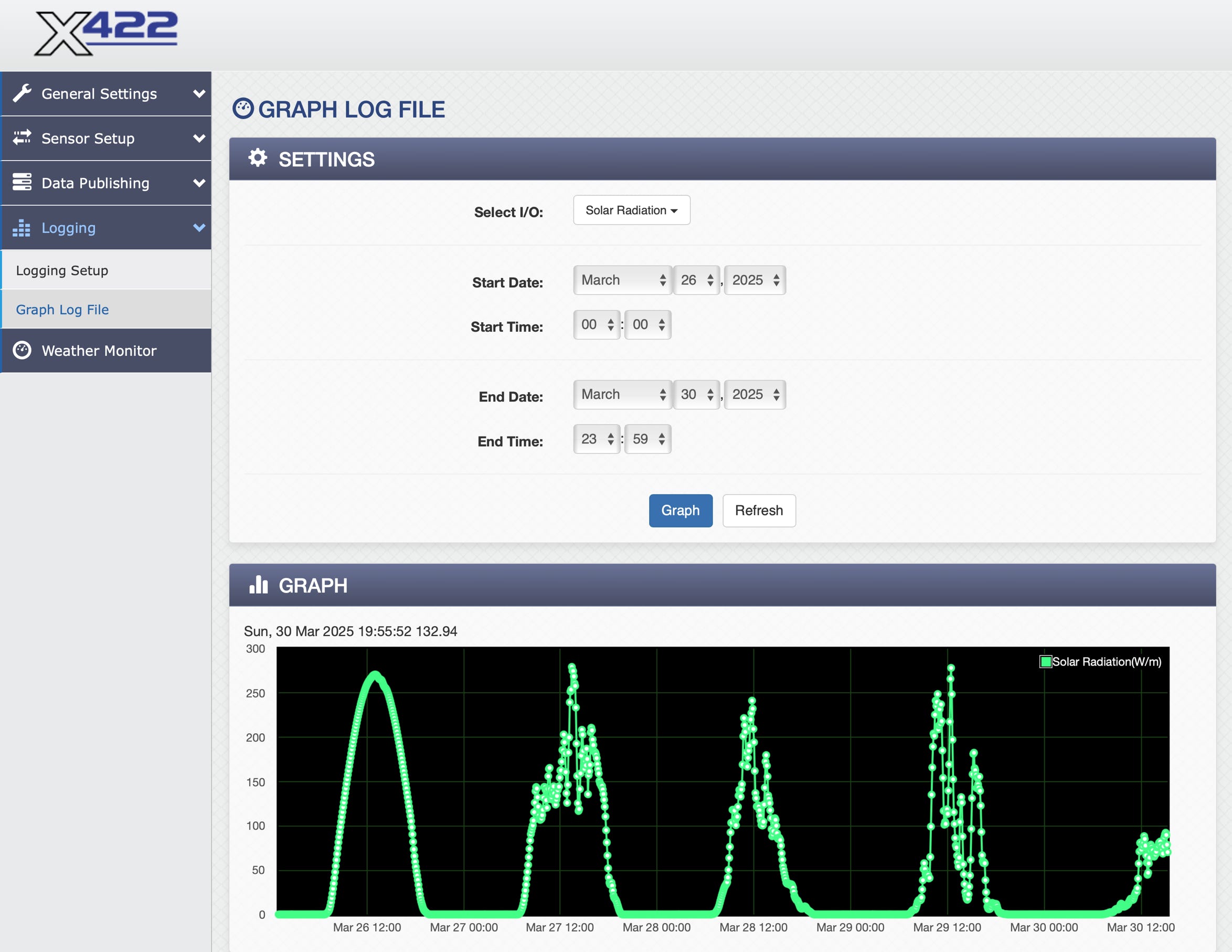
Task: Open the Solar Radiation I/O dropdown
Action: (x=631, y=210)
